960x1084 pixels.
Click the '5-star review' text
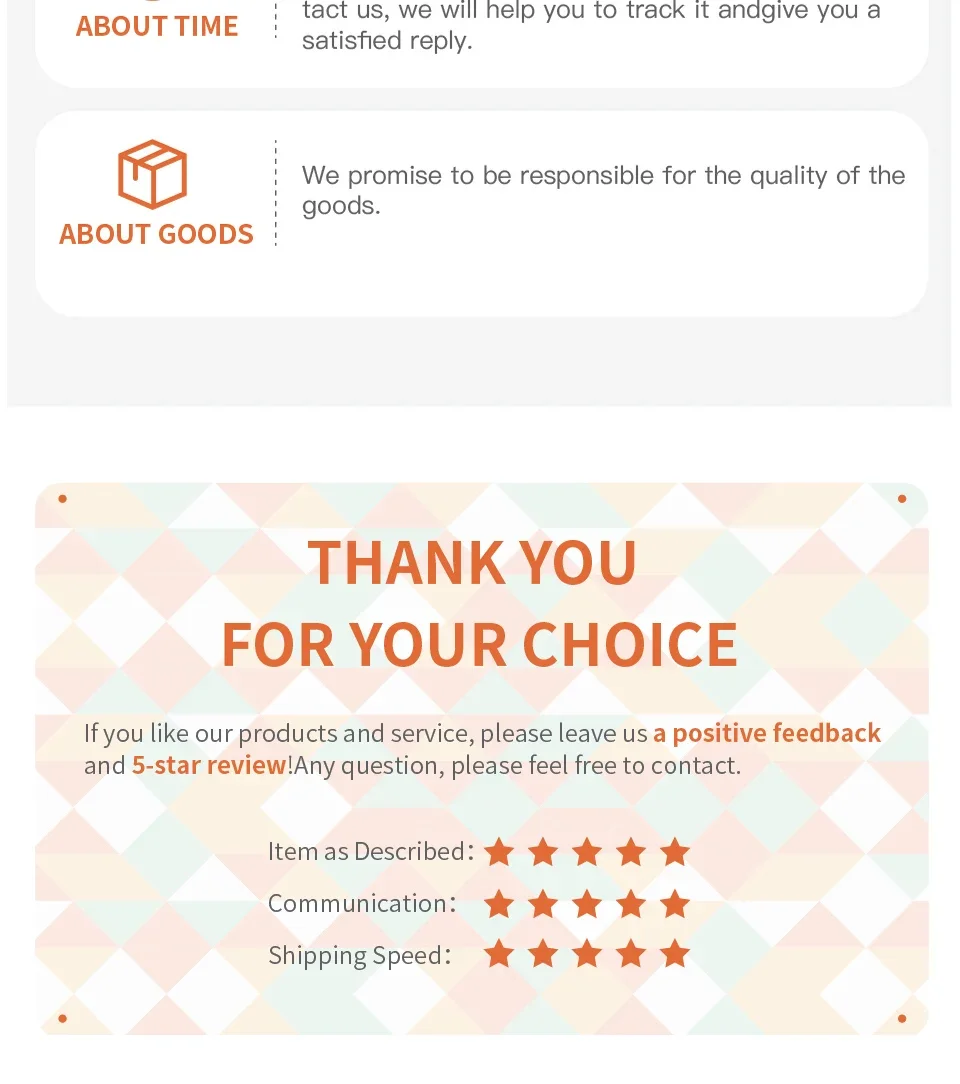pyautogui.click(x=209, y=765)
